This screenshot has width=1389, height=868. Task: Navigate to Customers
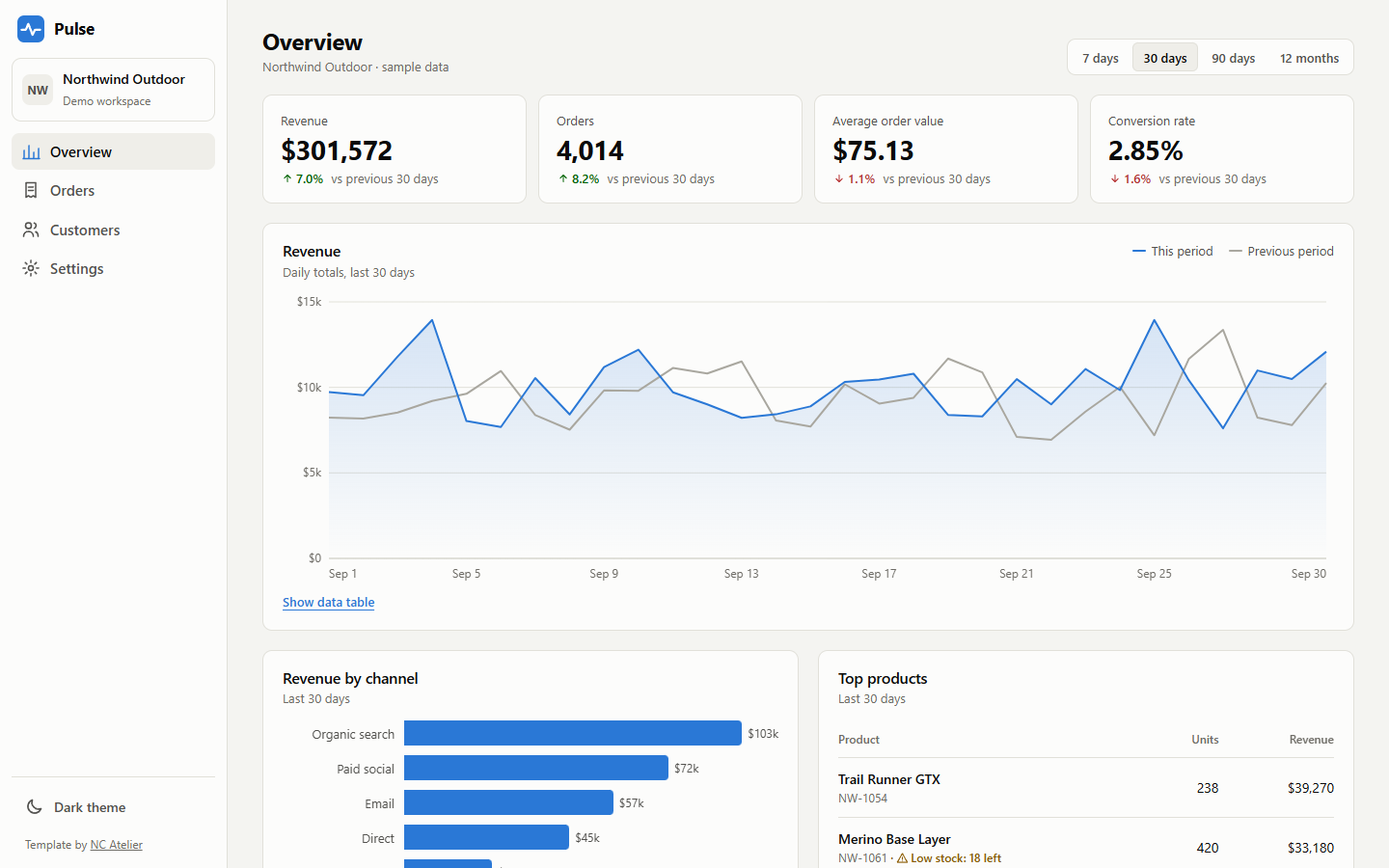(x=113, y=231)
